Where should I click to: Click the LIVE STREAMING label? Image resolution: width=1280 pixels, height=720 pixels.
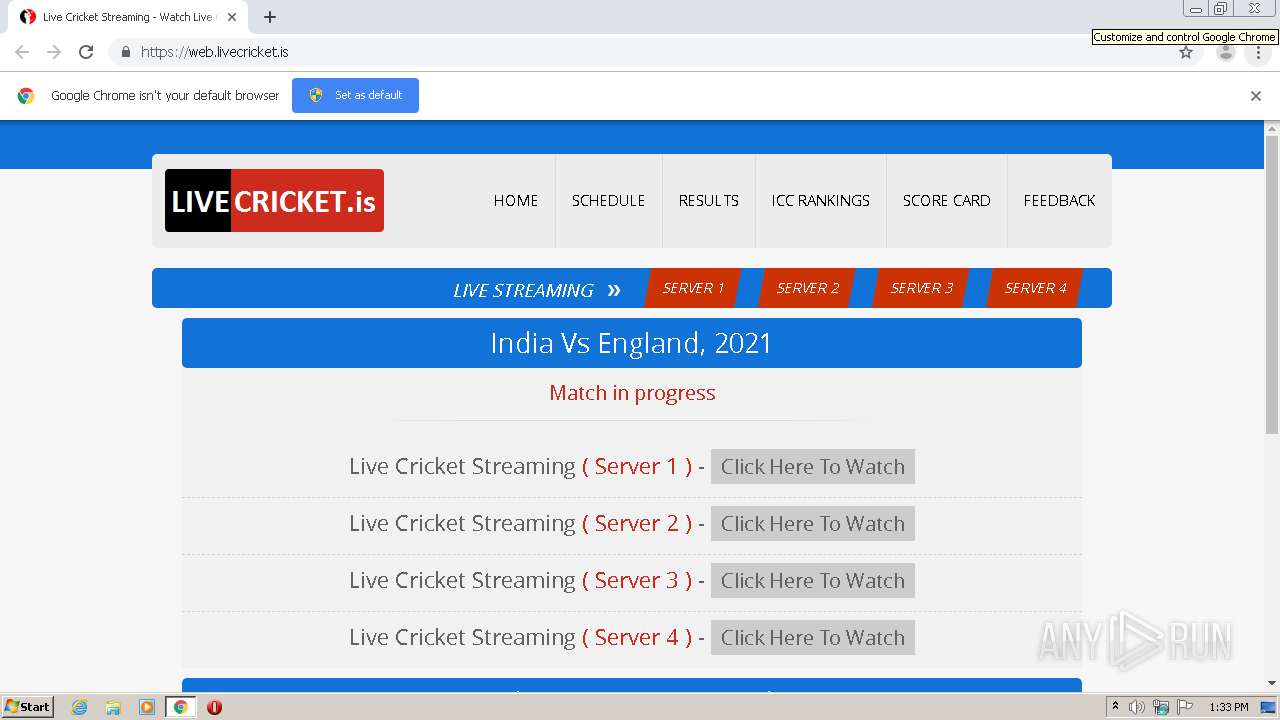[x=523, y=291]
